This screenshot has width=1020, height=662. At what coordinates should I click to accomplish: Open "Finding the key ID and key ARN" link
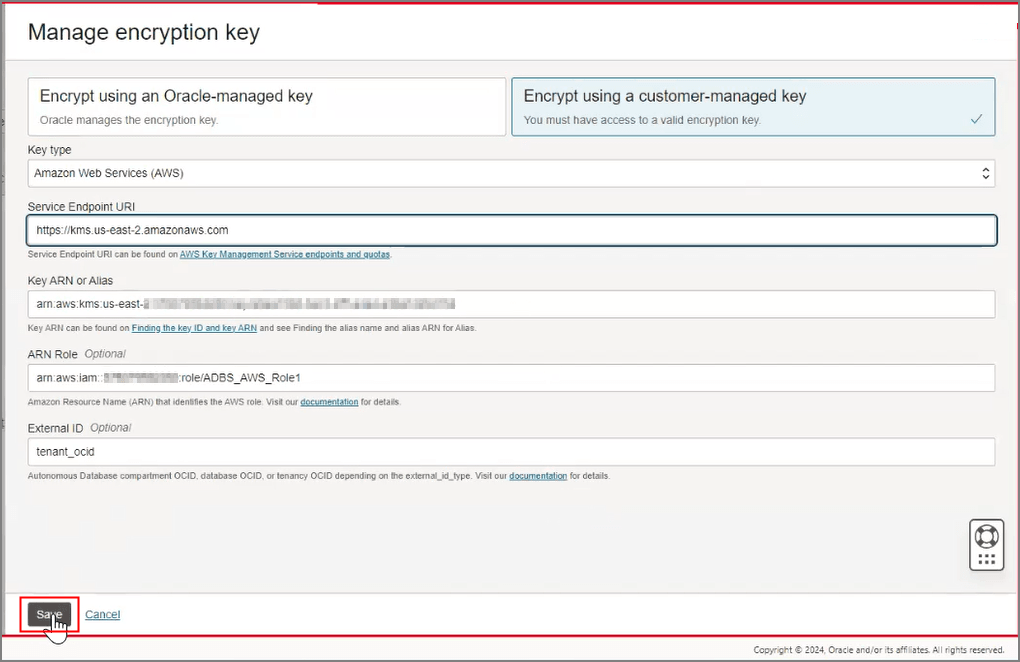(194, 327)
